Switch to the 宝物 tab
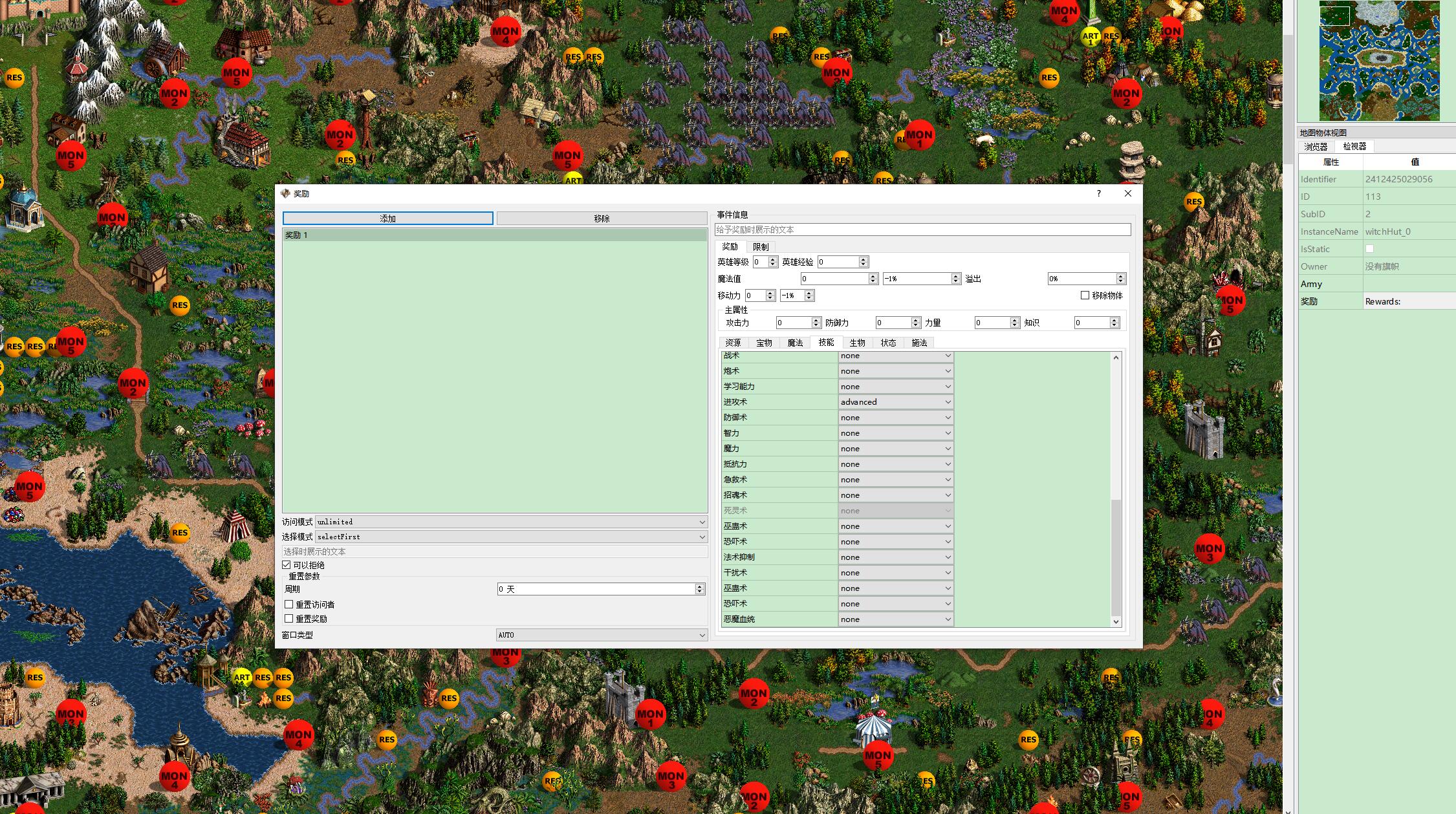The width and height of the screenshot is (1456, 814). 764,343
